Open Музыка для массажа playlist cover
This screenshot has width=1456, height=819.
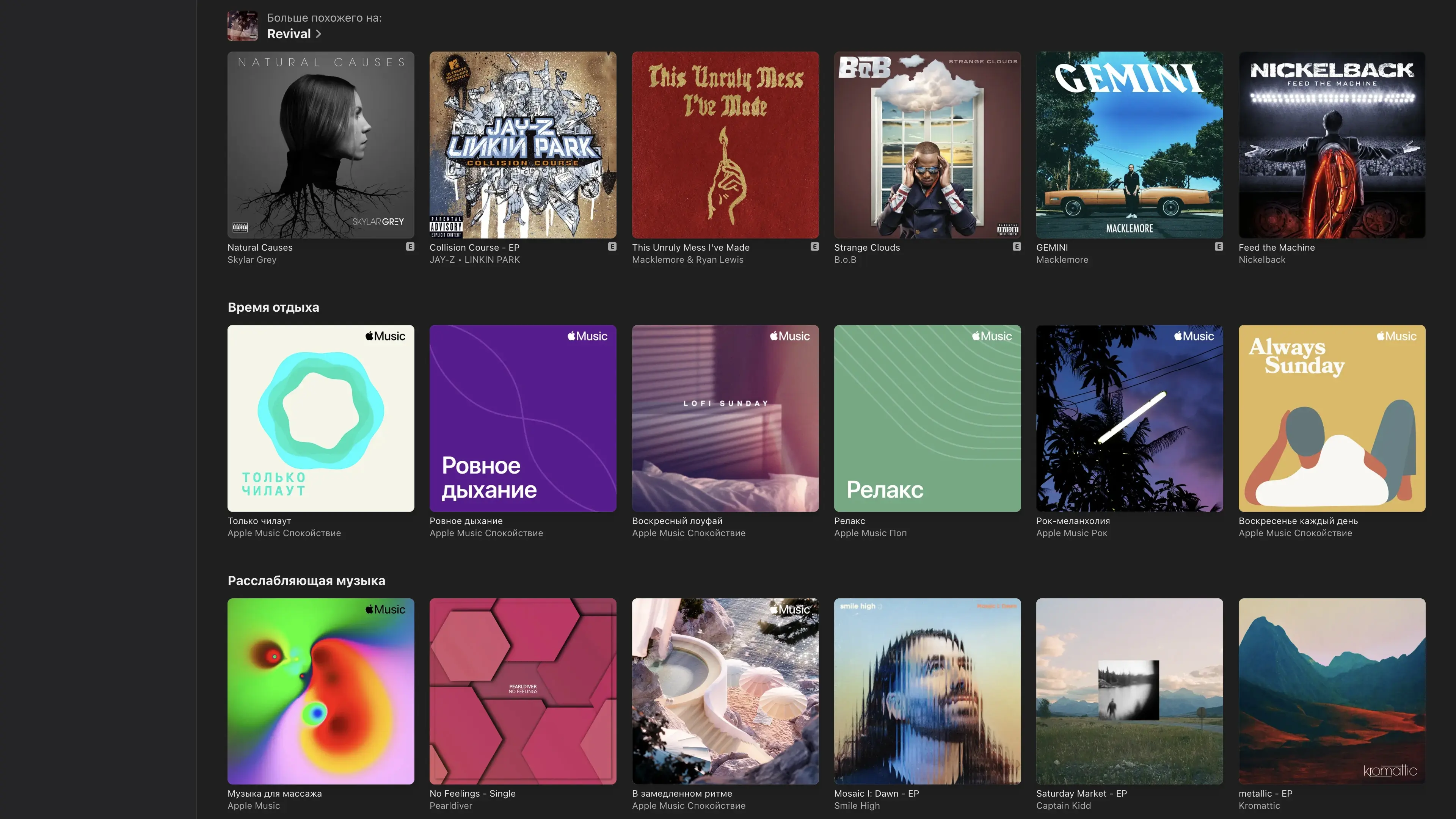(x=320, y=691)
